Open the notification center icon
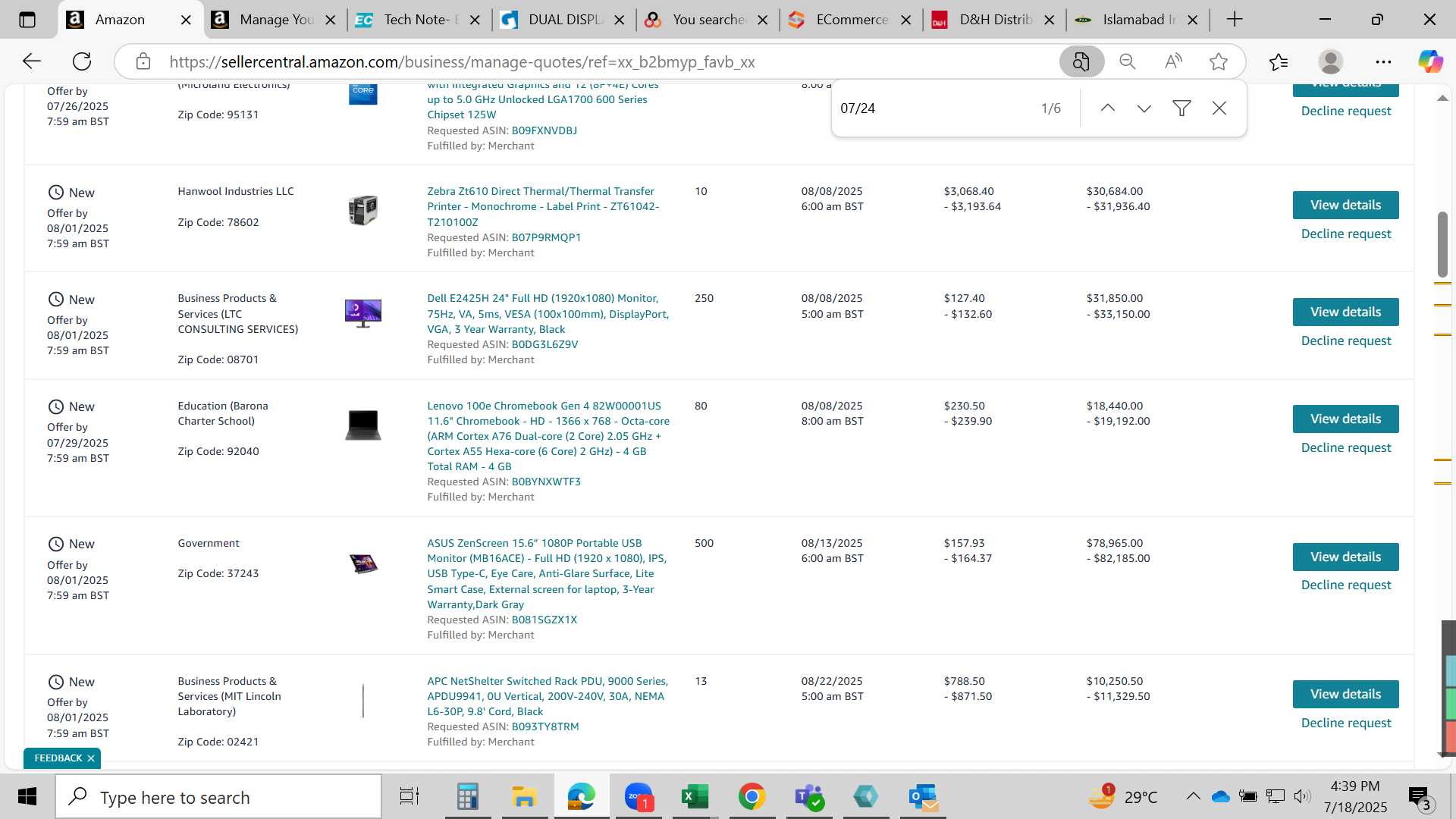1456x819 pixels. point(1420,797)
